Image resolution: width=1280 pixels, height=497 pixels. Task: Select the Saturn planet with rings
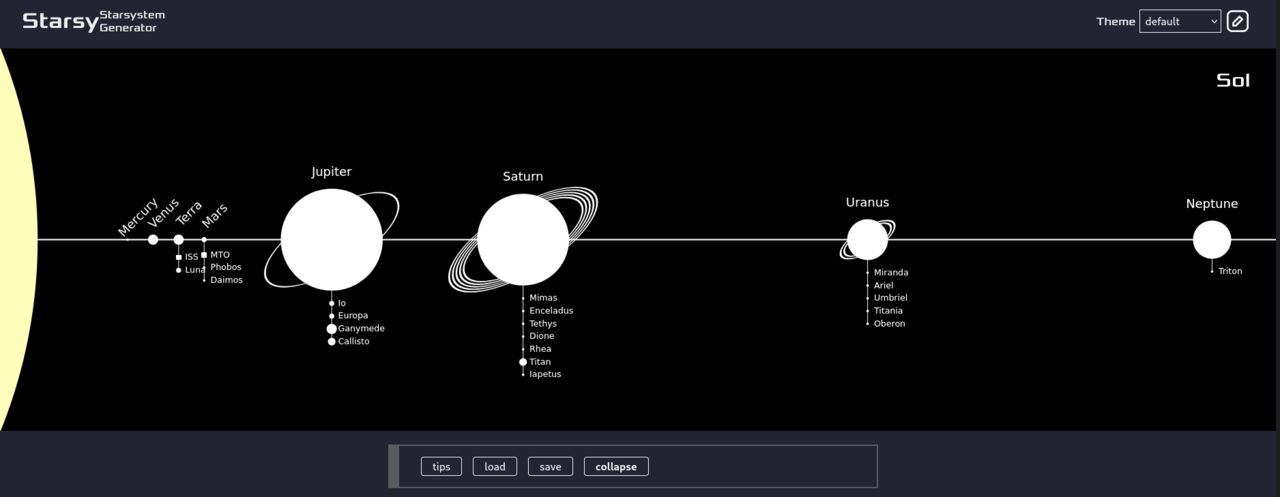tap(523, 240)
